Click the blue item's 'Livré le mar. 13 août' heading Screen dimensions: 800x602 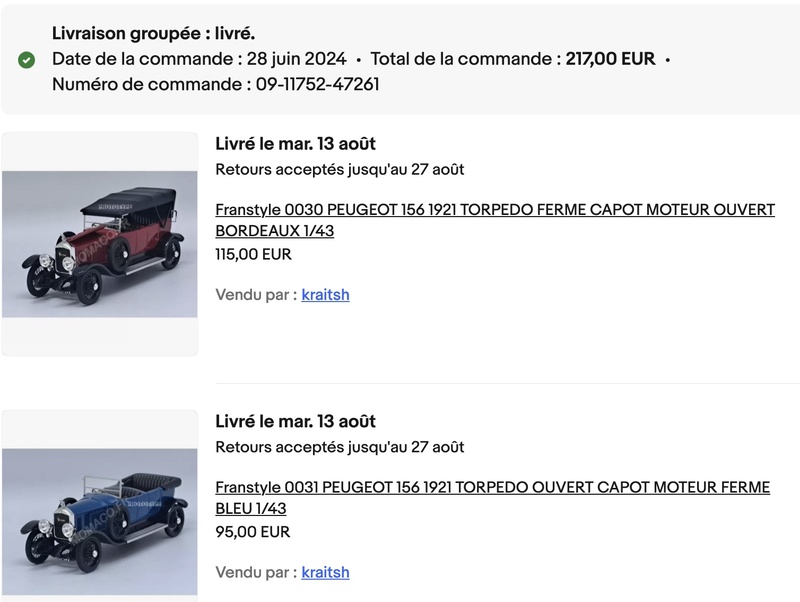(x=295, y=421)
